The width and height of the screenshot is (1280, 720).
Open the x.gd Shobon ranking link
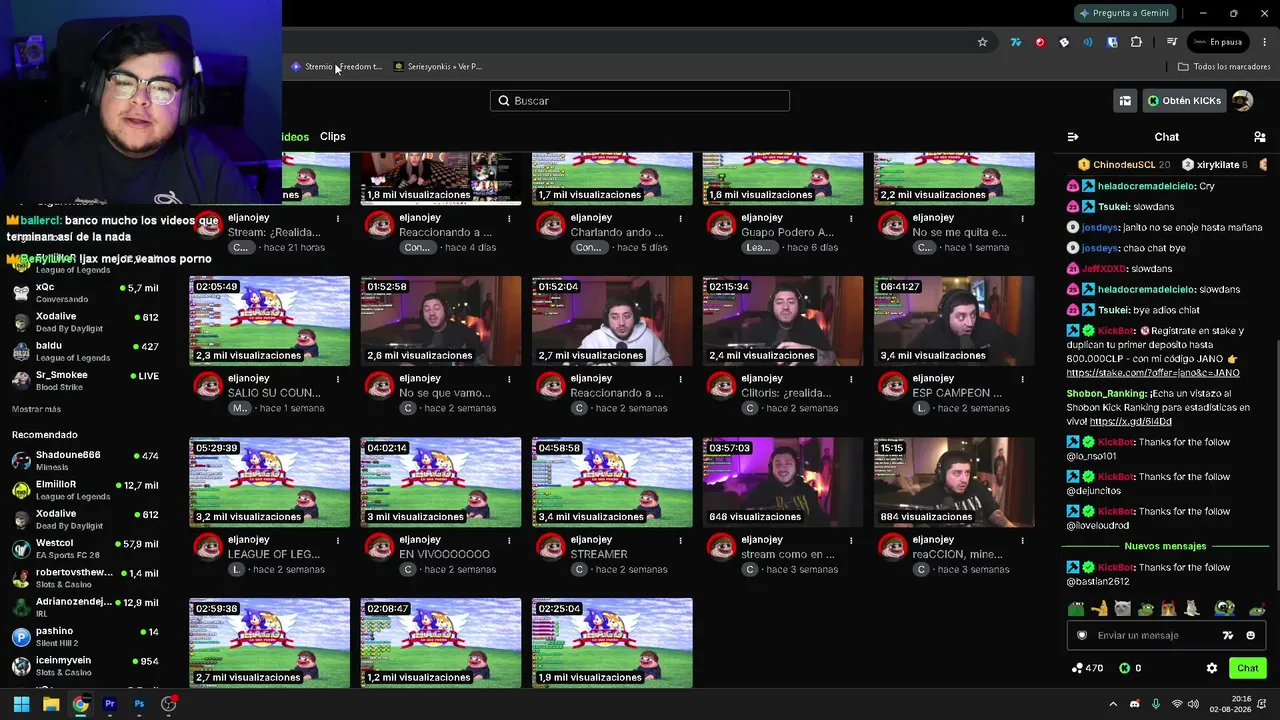1130,422
